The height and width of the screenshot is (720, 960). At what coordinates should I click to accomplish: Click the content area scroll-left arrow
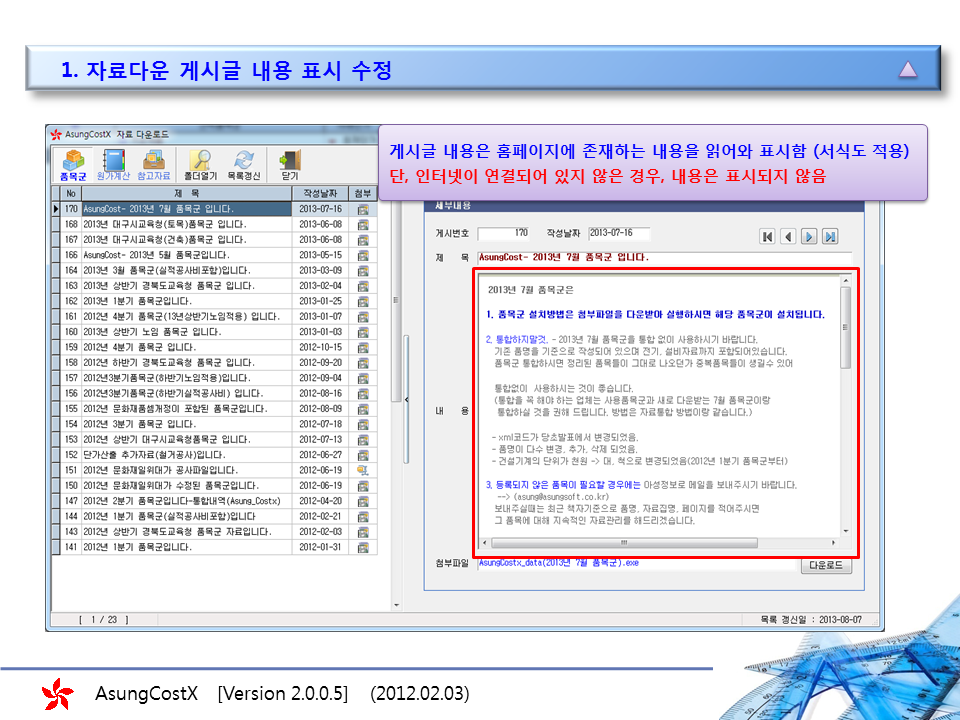pos(485,542)
